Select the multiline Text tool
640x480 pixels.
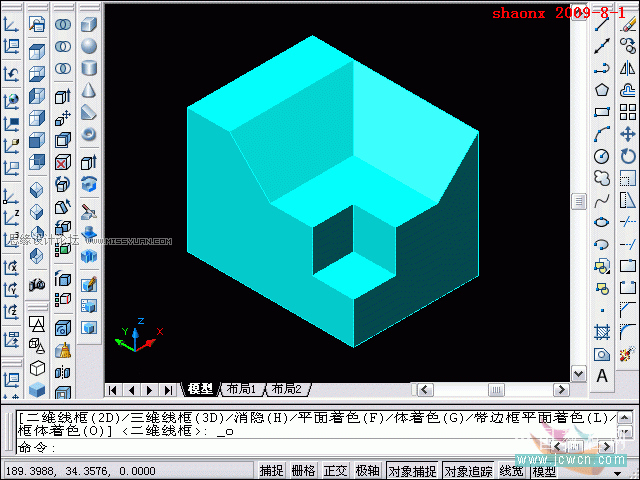click(x=602, y=376)
